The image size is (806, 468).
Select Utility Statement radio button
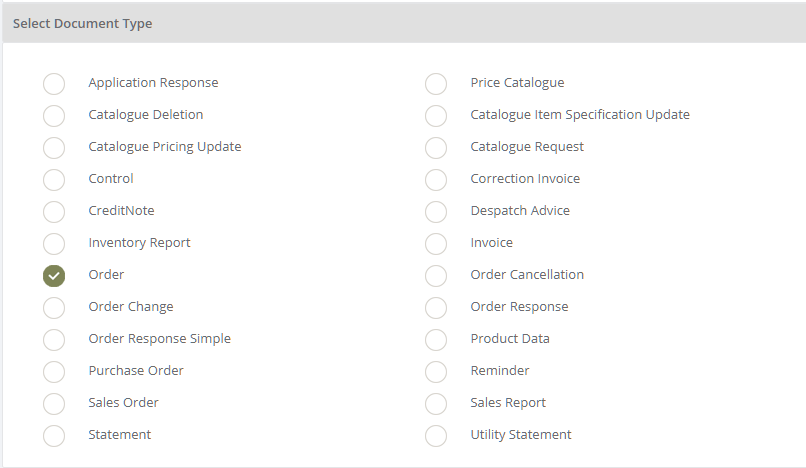point(436,436)
